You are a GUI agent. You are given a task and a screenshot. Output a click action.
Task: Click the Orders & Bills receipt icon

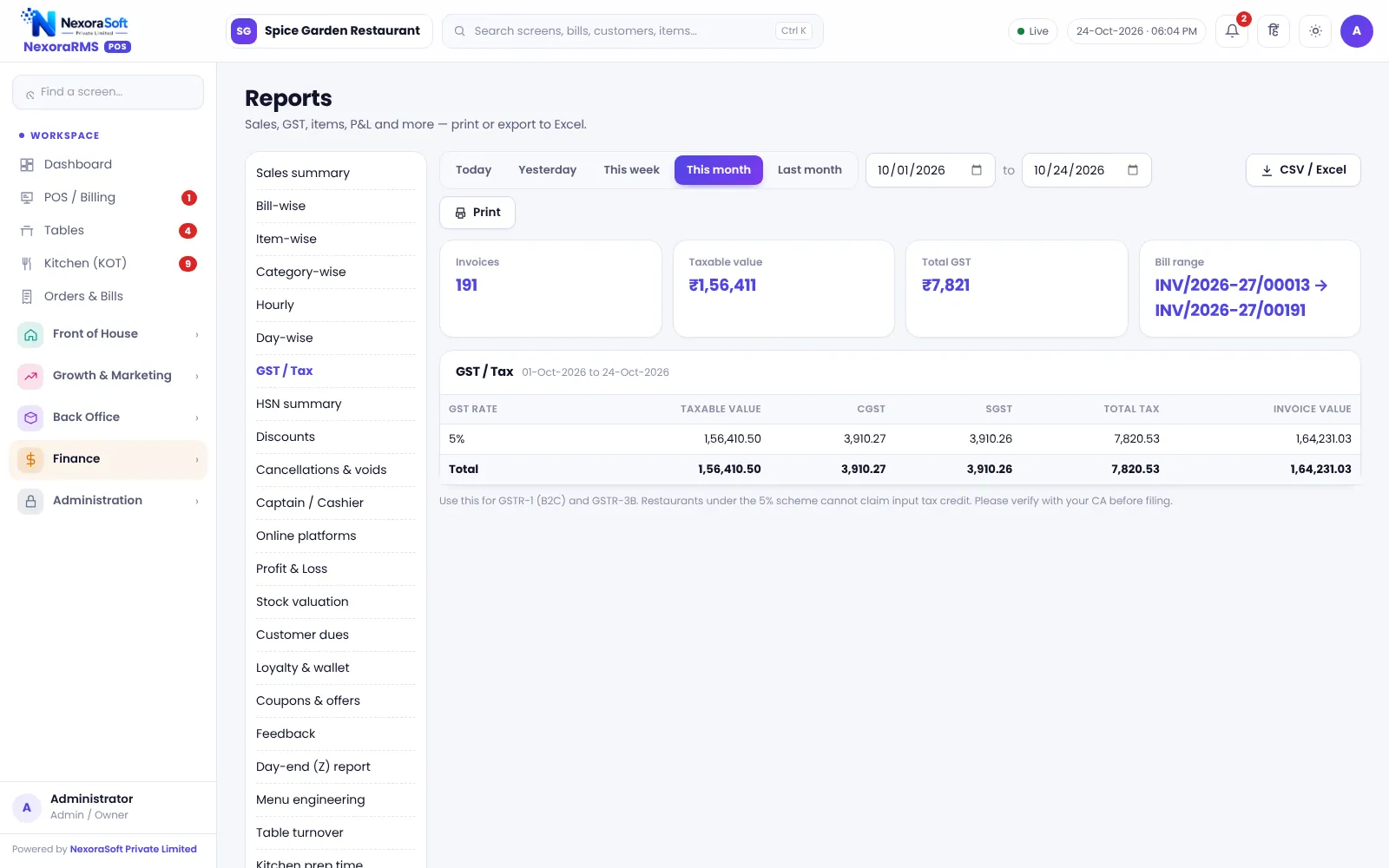point(27,297)
